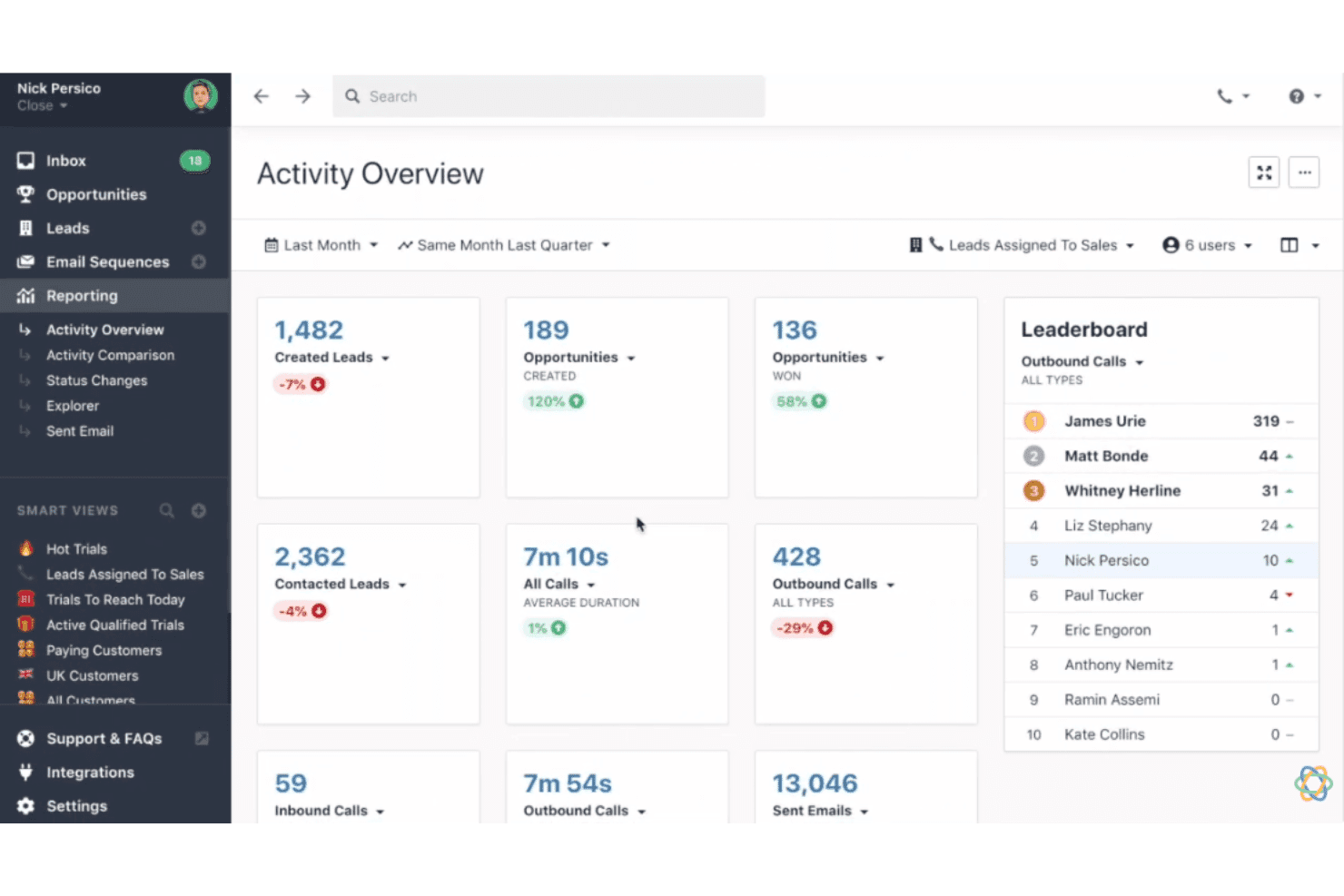The width and height of the screenshot is (1344, 896).
Task: Open the three-dot more options button
Action: (x=1304, y=172)
